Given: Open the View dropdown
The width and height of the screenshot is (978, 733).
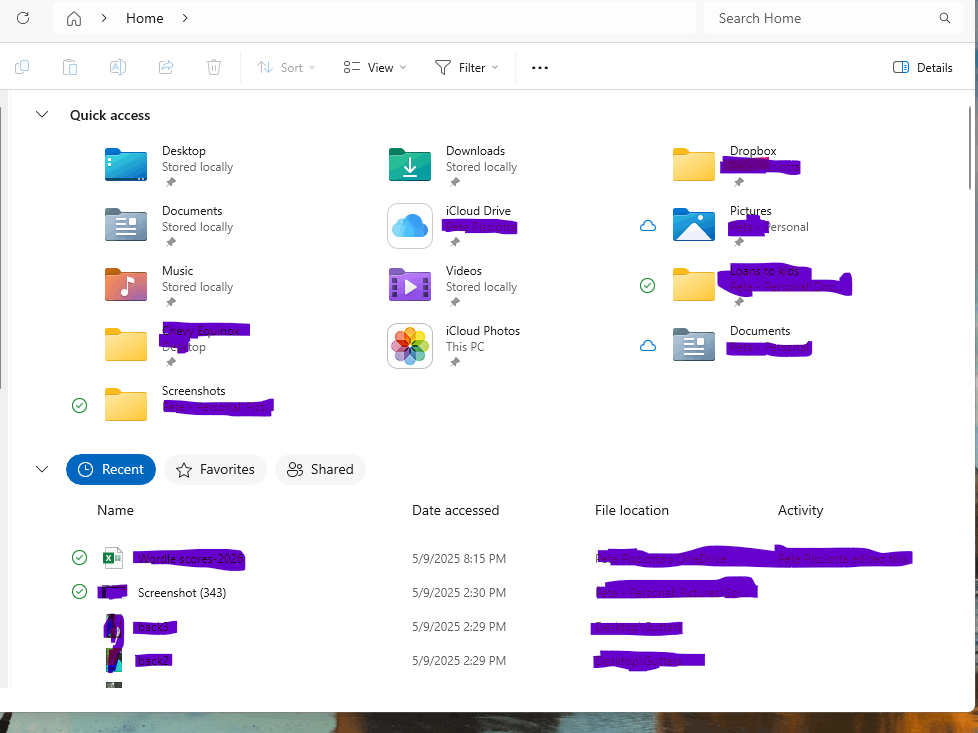Looking at the screenshot, I should 374,67.
